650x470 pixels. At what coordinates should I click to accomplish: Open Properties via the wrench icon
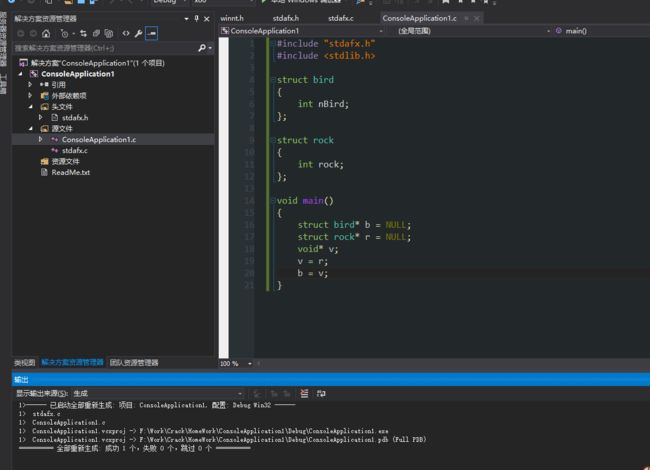click(x=138, y=34)
